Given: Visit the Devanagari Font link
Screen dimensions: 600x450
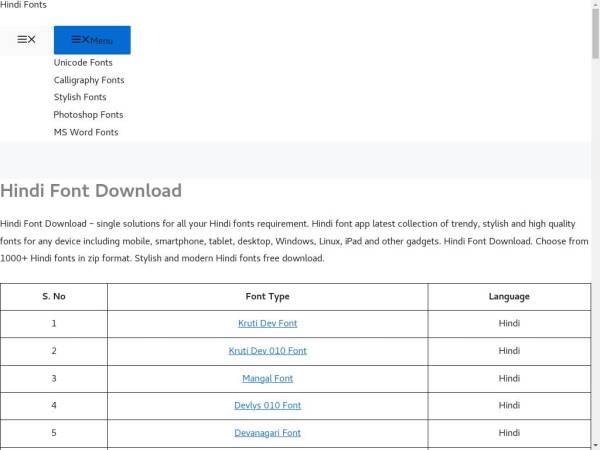Looking at the screenshot, I should 267,433.
